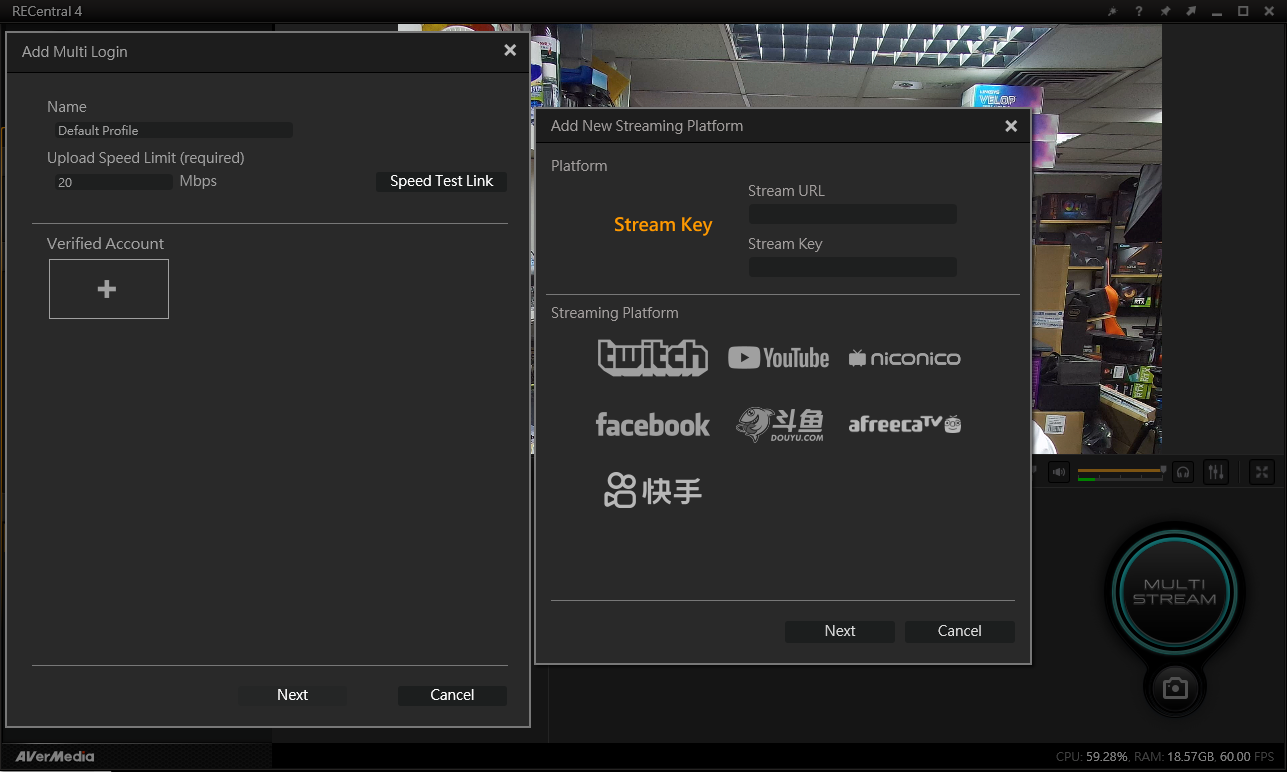Add a verified account via plus box
The width and height of the screenshot is (1287, 772).
click(108, 289)
